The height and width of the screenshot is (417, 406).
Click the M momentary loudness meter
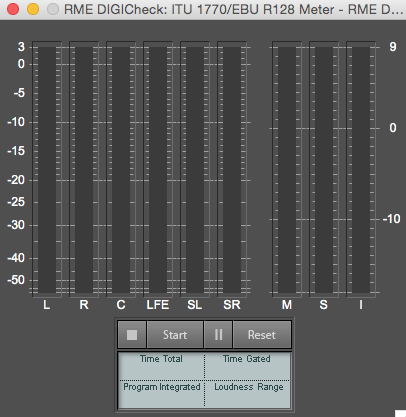click(x=287, y=169)
